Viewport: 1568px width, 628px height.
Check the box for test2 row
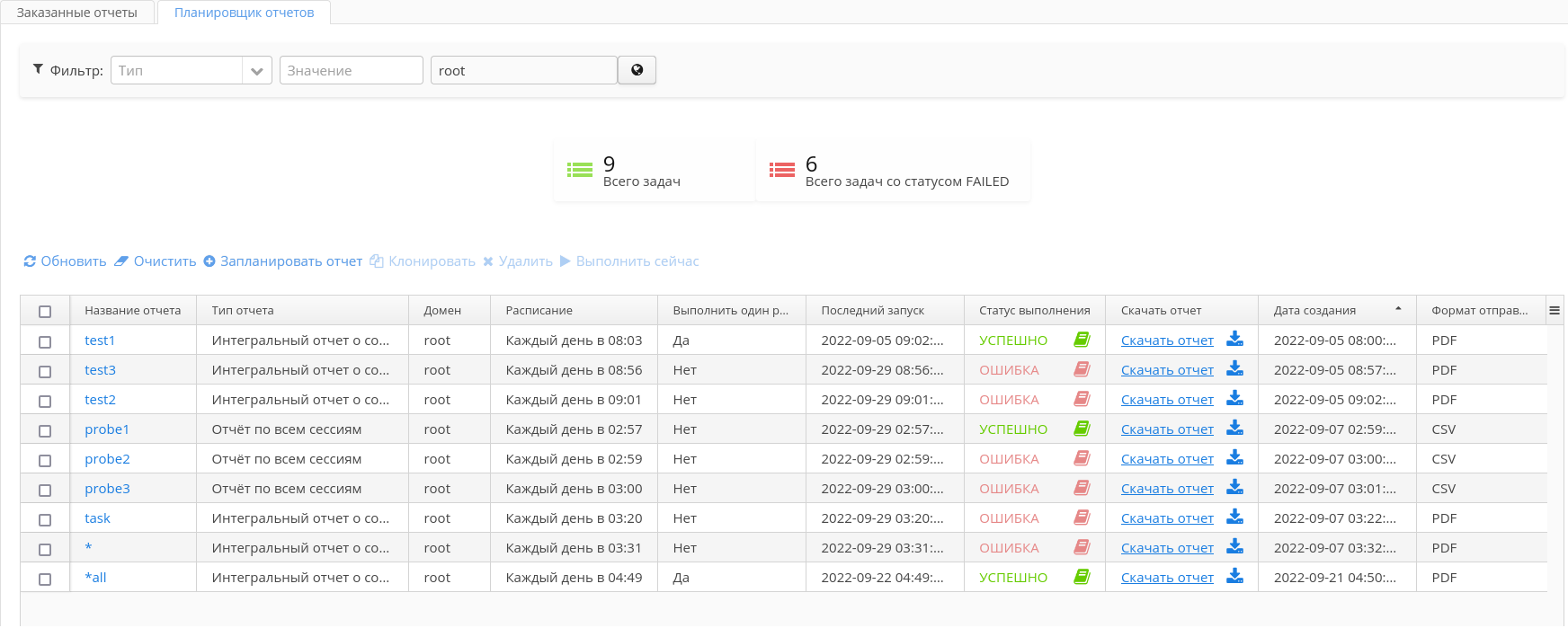pos(45,401)
